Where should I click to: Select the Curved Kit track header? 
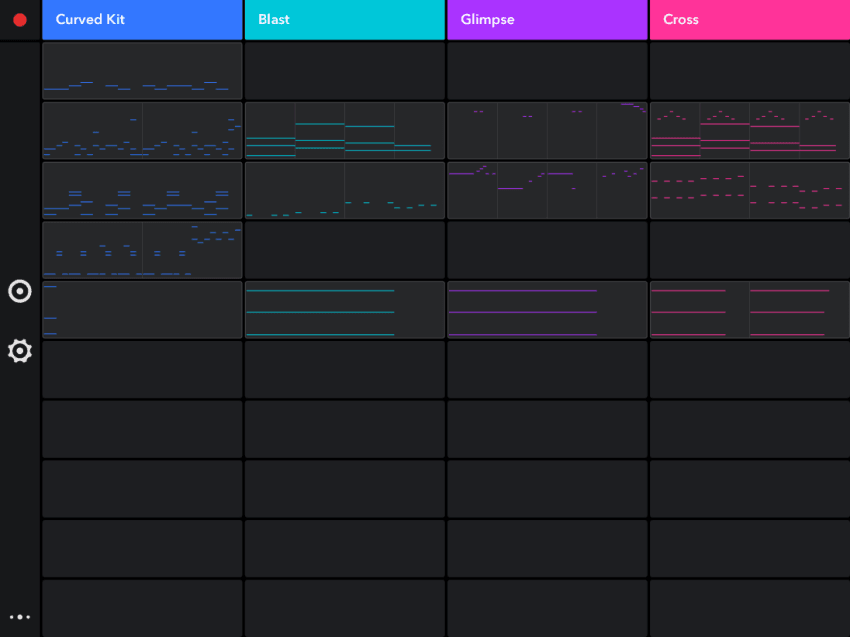(x=142, y=19)
